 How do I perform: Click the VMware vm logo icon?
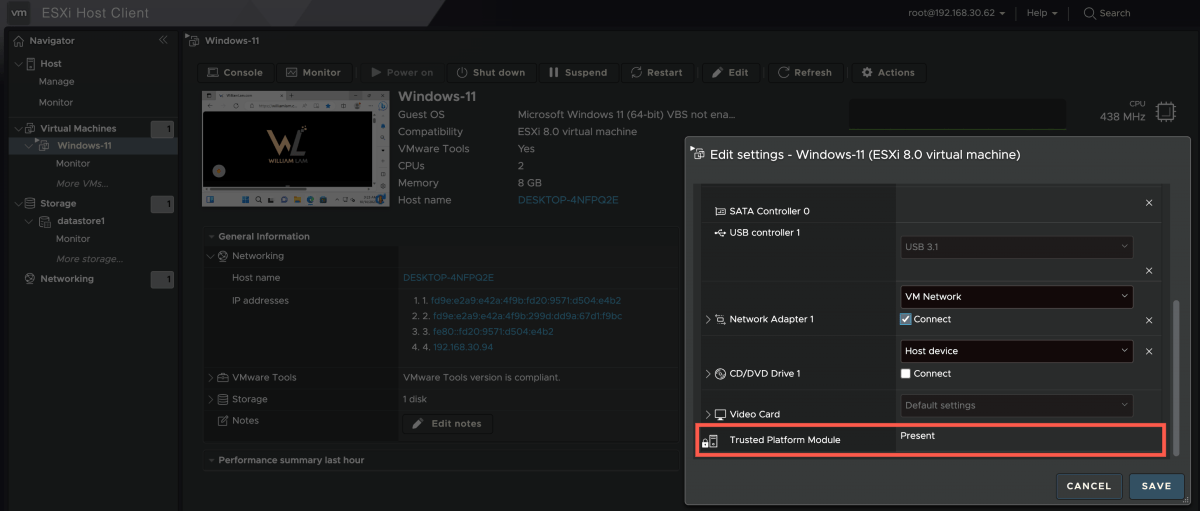tap(19, 13)
